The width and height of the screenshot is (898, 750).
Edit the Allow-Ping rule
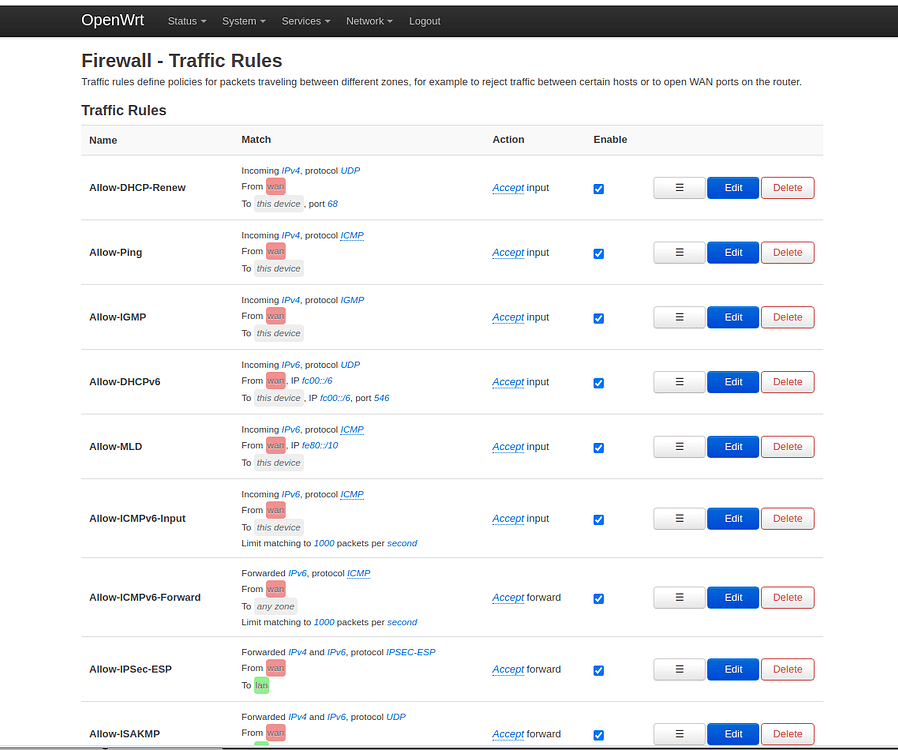[x=733, y=252]
